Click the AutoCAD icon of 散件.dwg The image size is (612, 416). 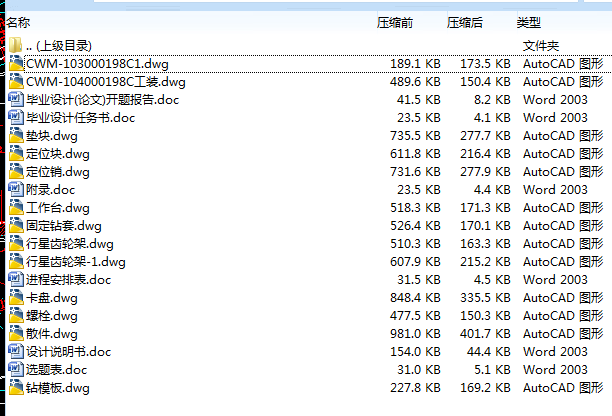pyautogui.click(x=16, y=333)
